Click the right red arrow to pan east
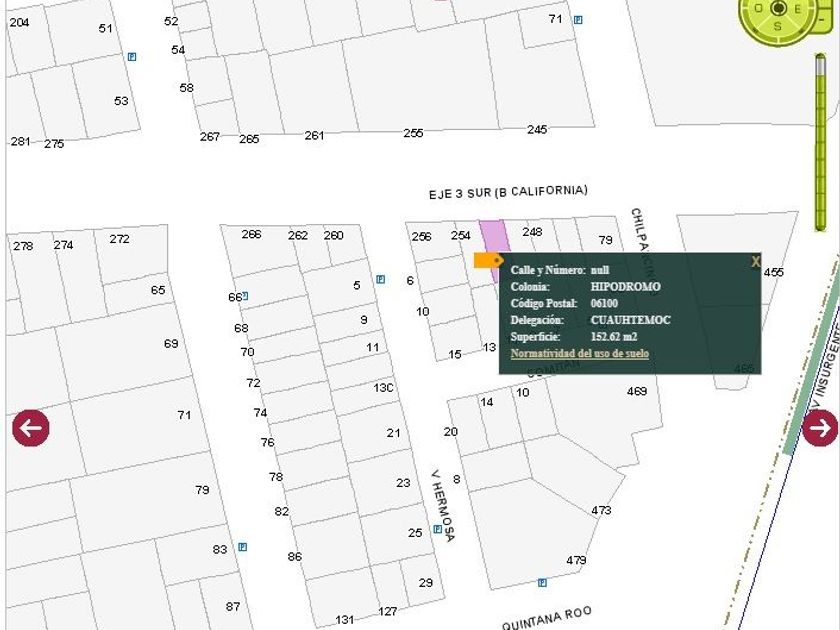This screenshot has height=630, width=840. 820,428
